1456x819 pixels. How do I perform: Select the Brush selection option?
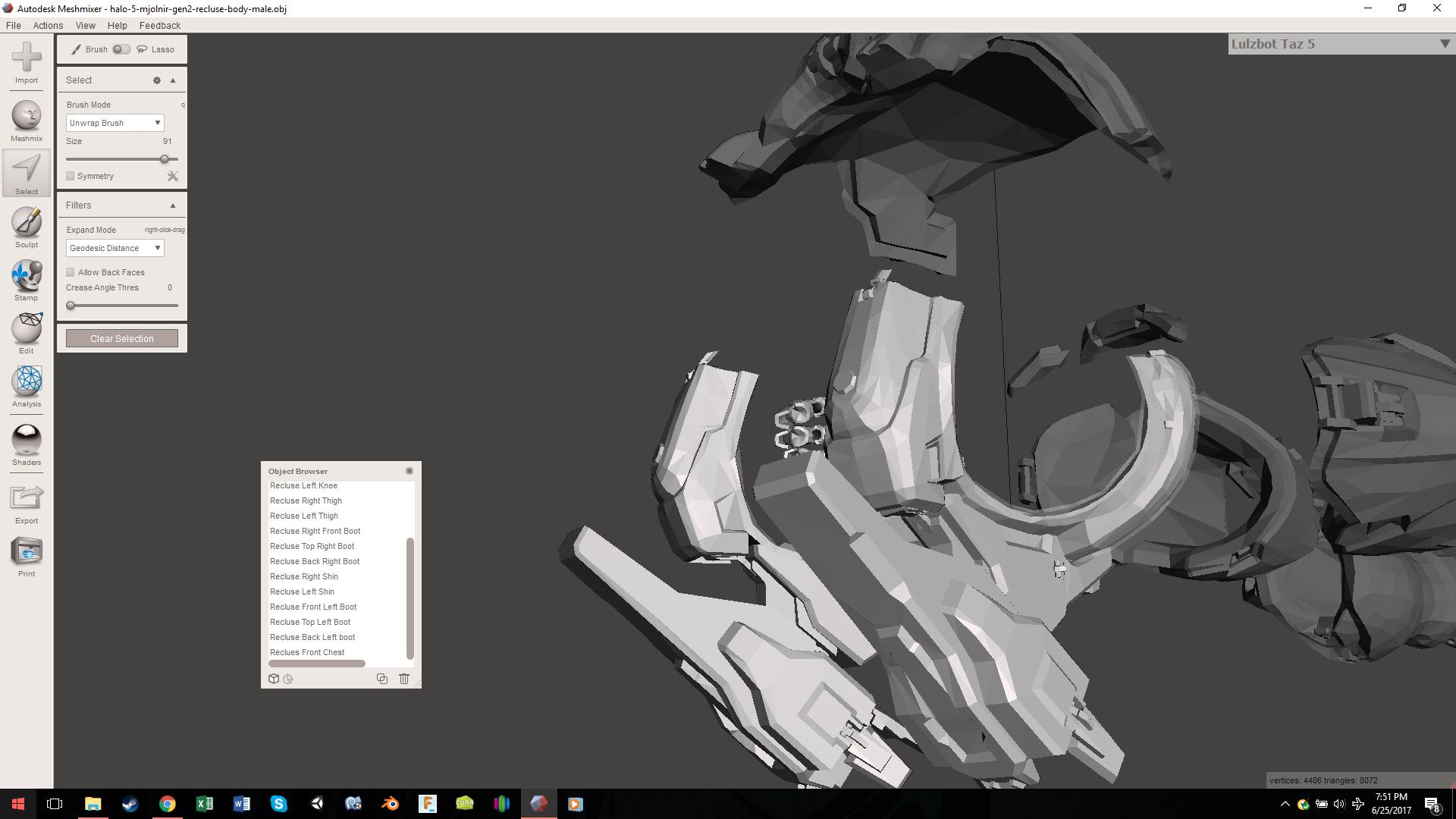click(x=89, y=49)
